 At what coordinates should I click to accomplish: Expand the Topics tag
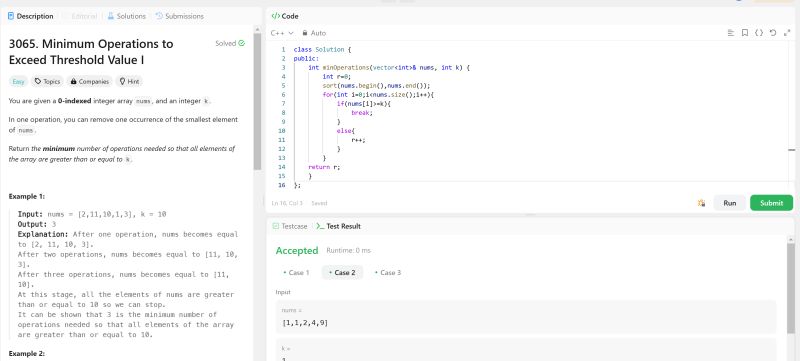click(x=47, y=81)
